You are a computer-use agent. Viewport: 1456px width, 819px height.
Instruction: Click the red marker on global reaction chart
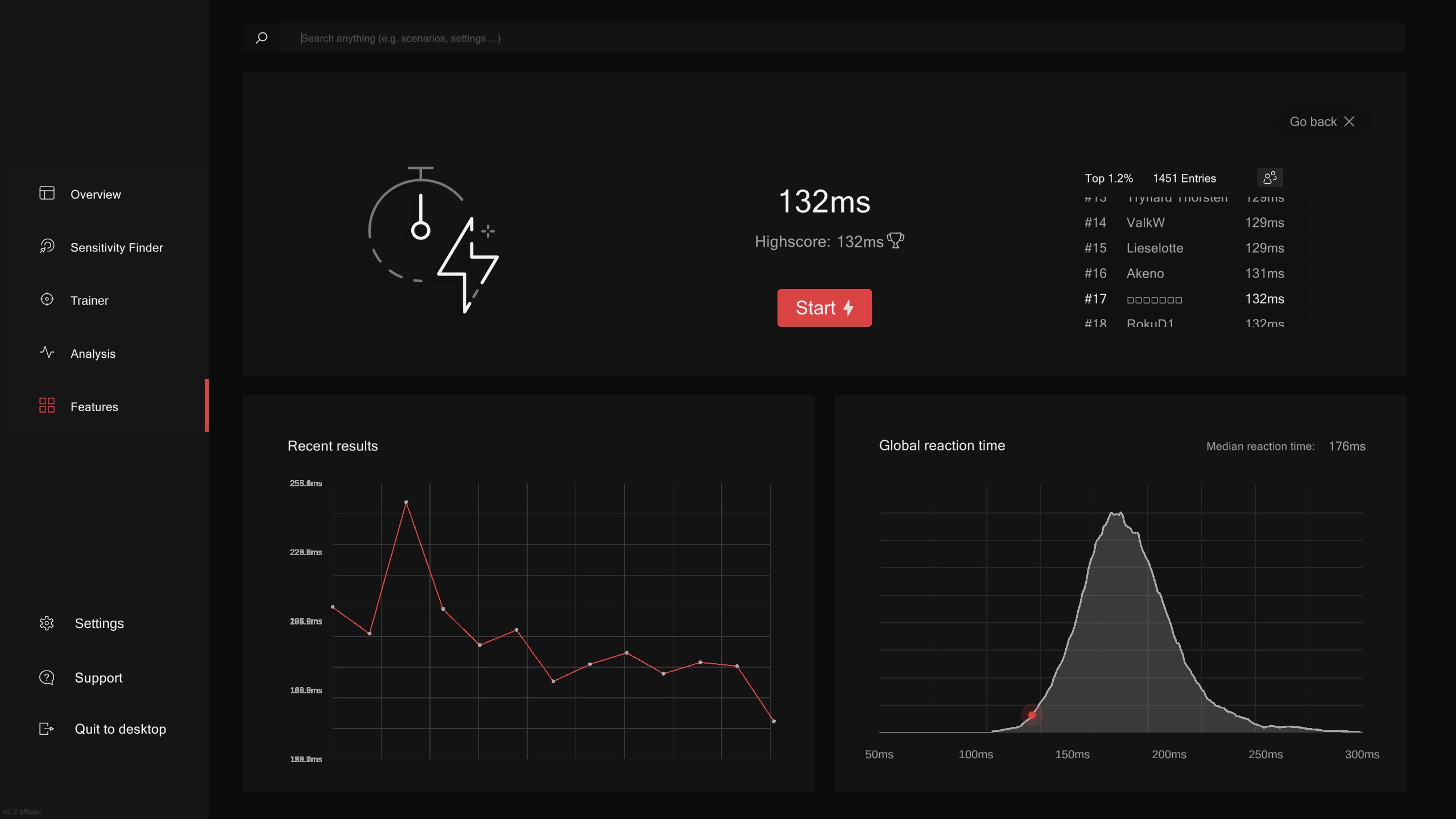1032,715
